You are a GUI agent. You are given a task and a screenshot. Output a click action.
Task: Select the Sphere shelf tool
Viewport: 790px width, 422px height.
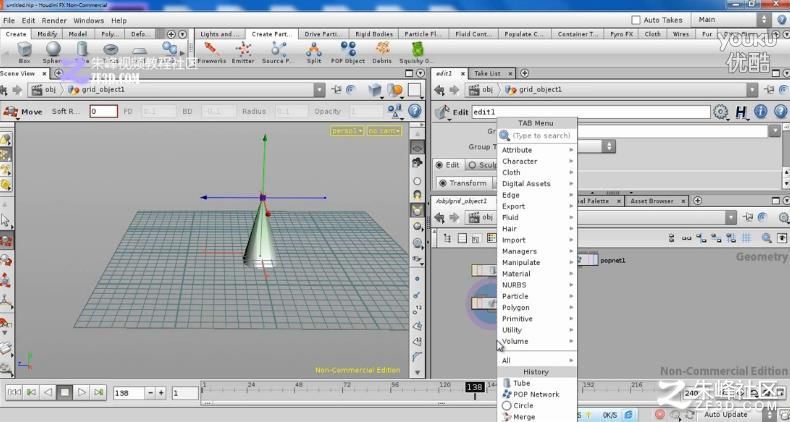click(x=52, y=52)
